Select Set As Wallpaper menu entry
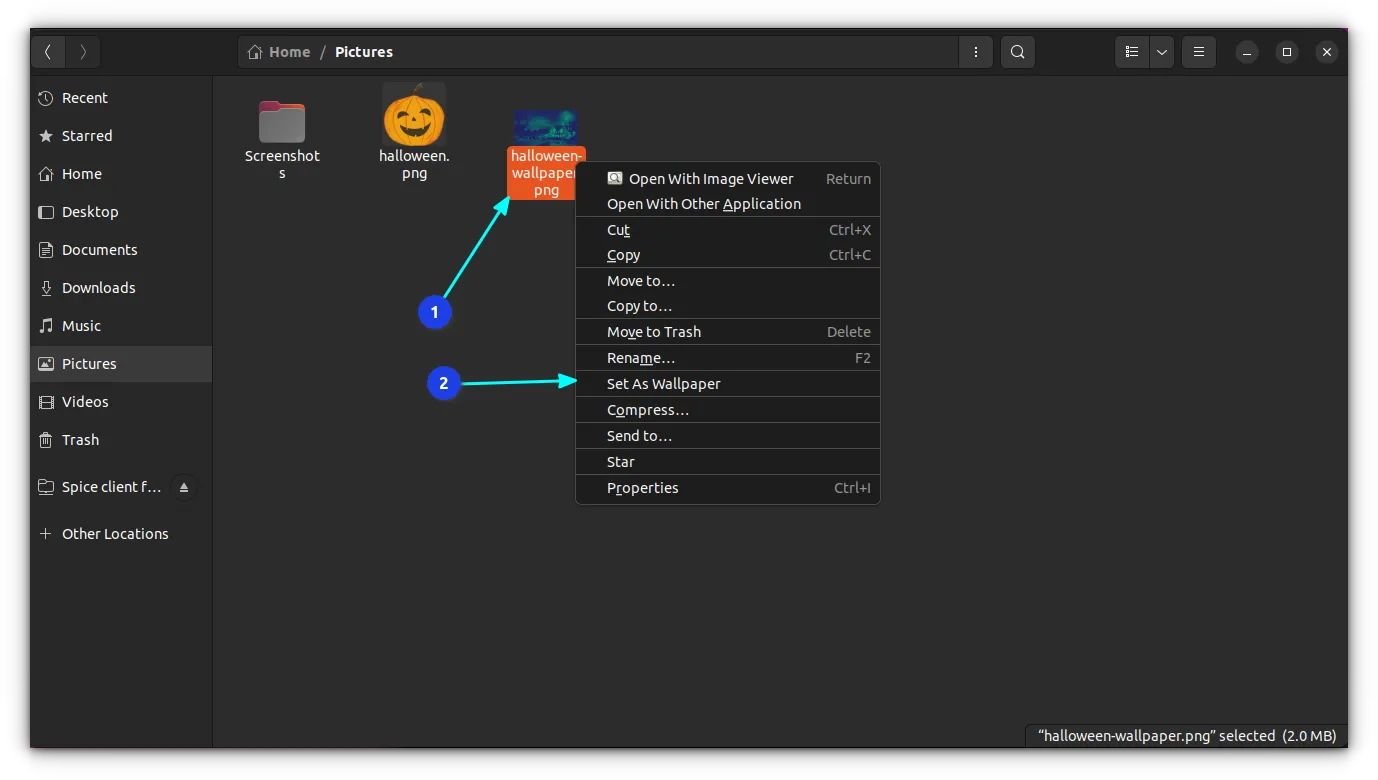This screenshot has height=780, width=1378. 663,384
